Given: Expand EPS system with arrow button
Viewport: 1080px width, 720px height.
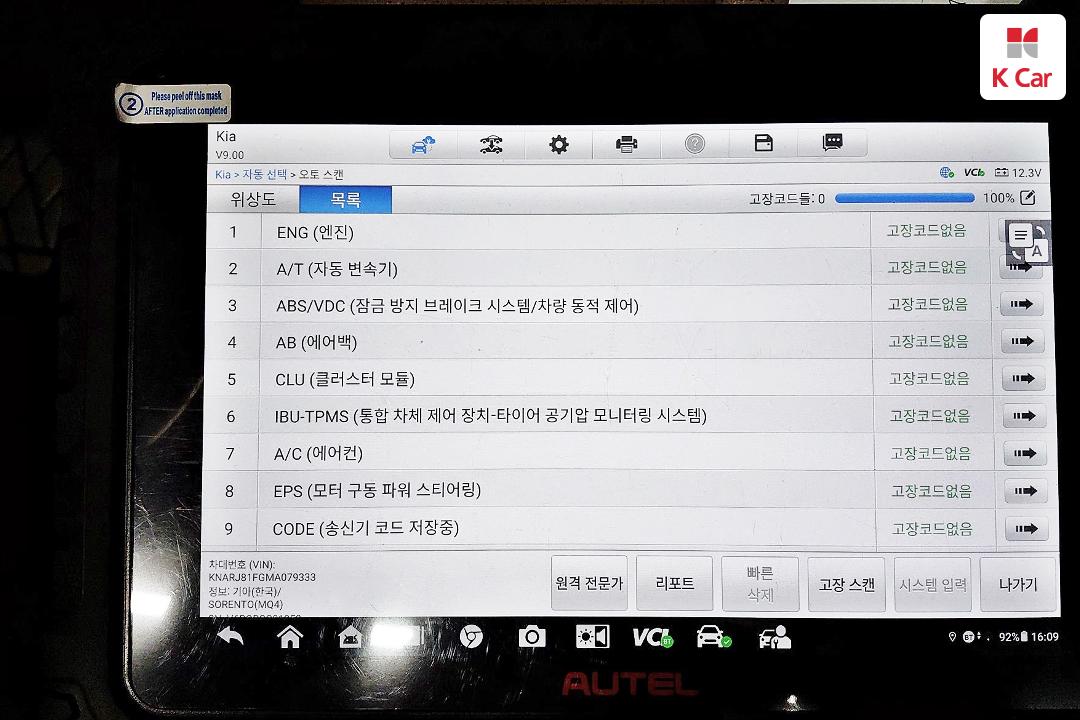Looking at the screenshot, I should coord(1024,491).
